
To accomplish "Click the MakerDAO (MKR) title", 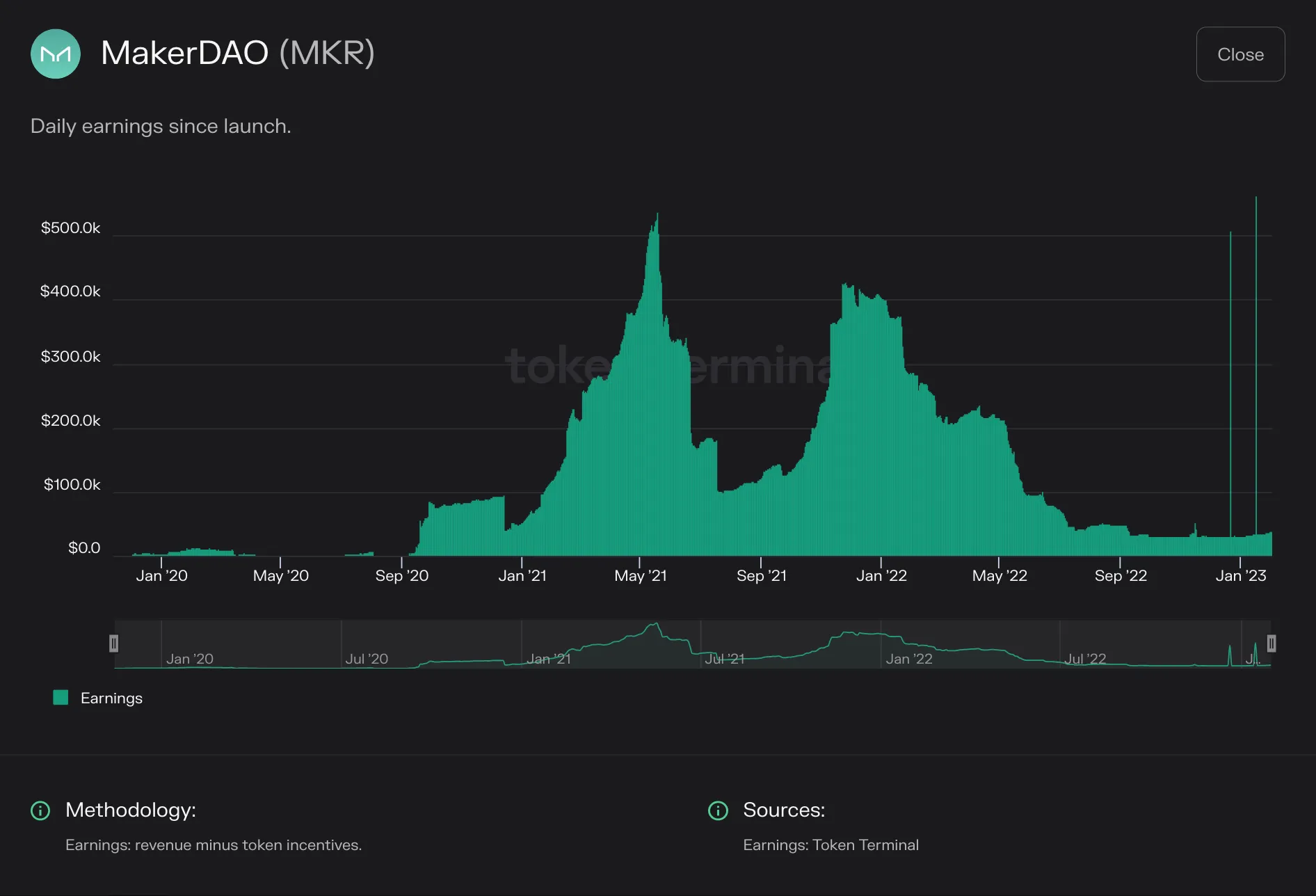I will (238, 53).
